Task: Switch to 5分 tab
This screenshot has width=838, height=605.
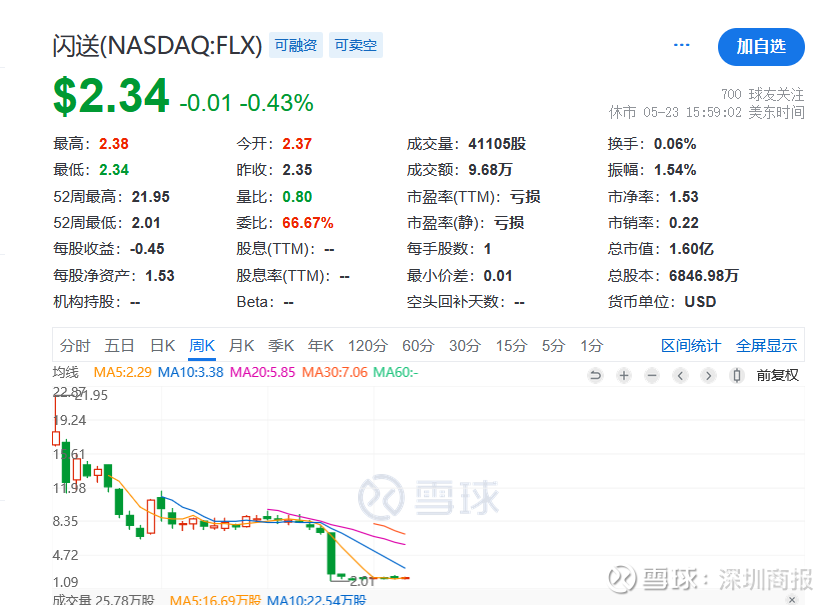Action: click(553, 346)
